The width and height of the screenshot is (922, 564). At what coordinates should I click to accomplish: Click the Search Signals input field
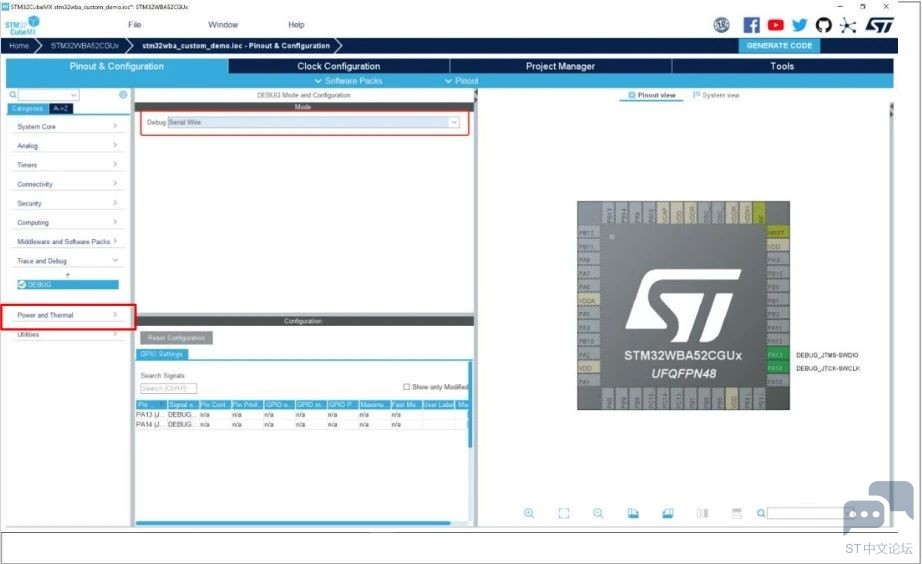[x=168, y=388]
